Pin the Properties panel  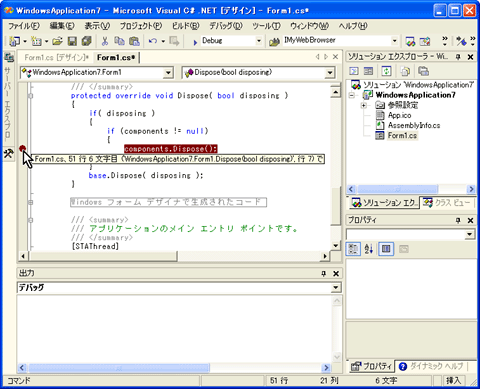458,220
